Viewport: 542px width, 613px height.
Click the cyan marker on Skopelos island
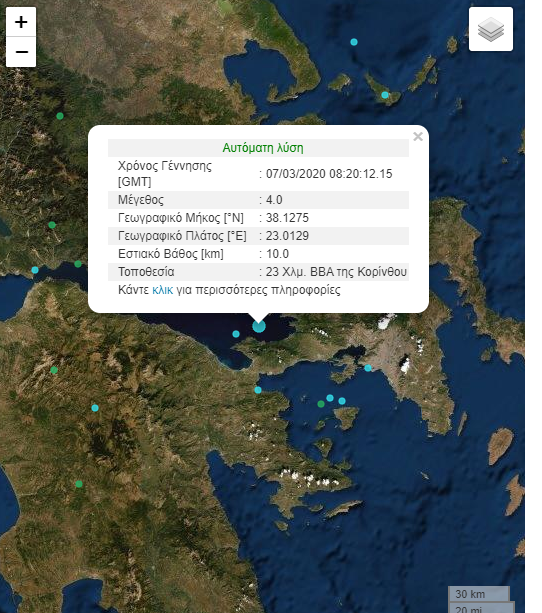tap(385, 95)
